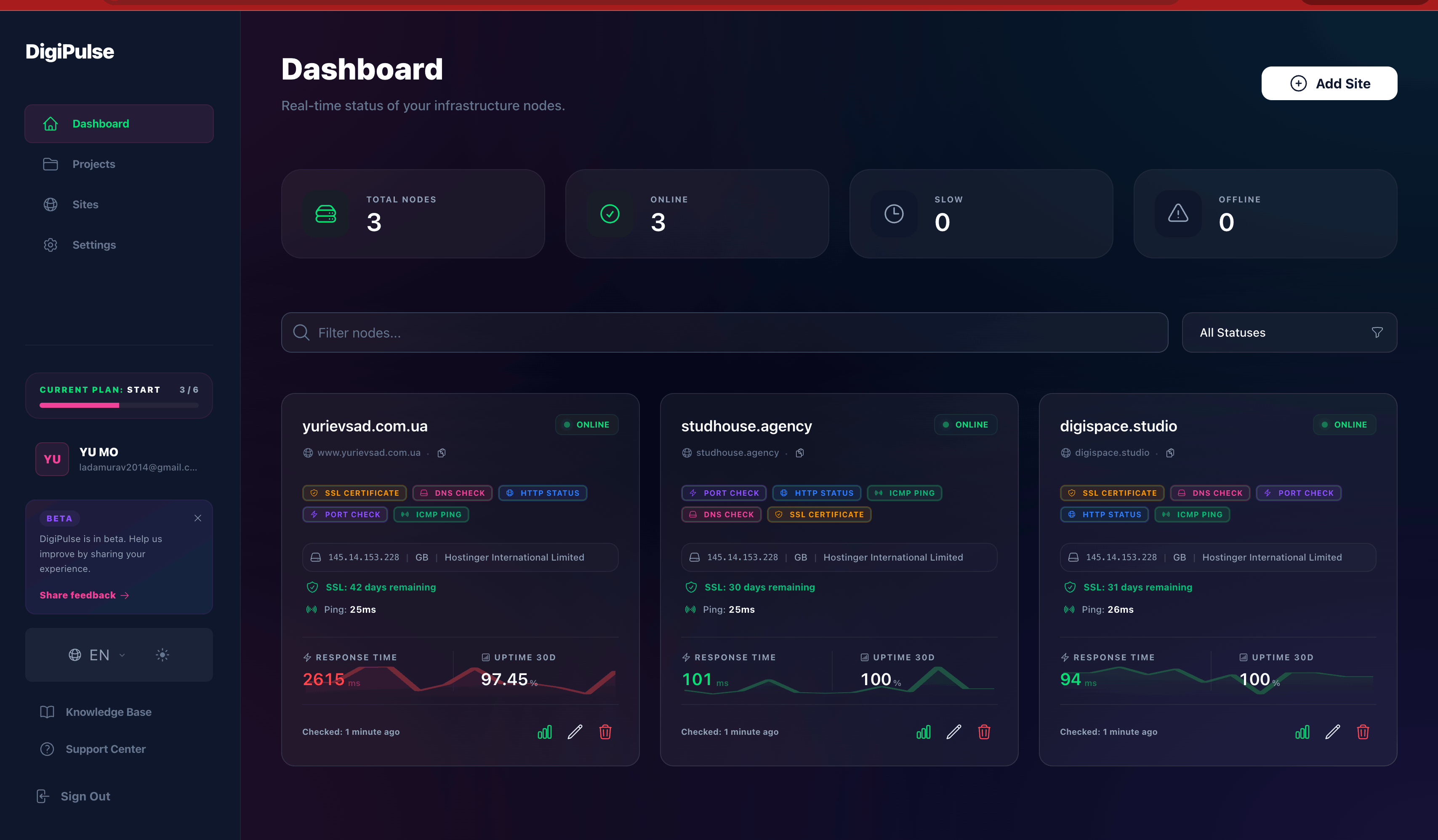The width and height of the screenshot is (1438, 840).
Task: Open stats chart for studhouse.agency
Action: pos(923,731)
